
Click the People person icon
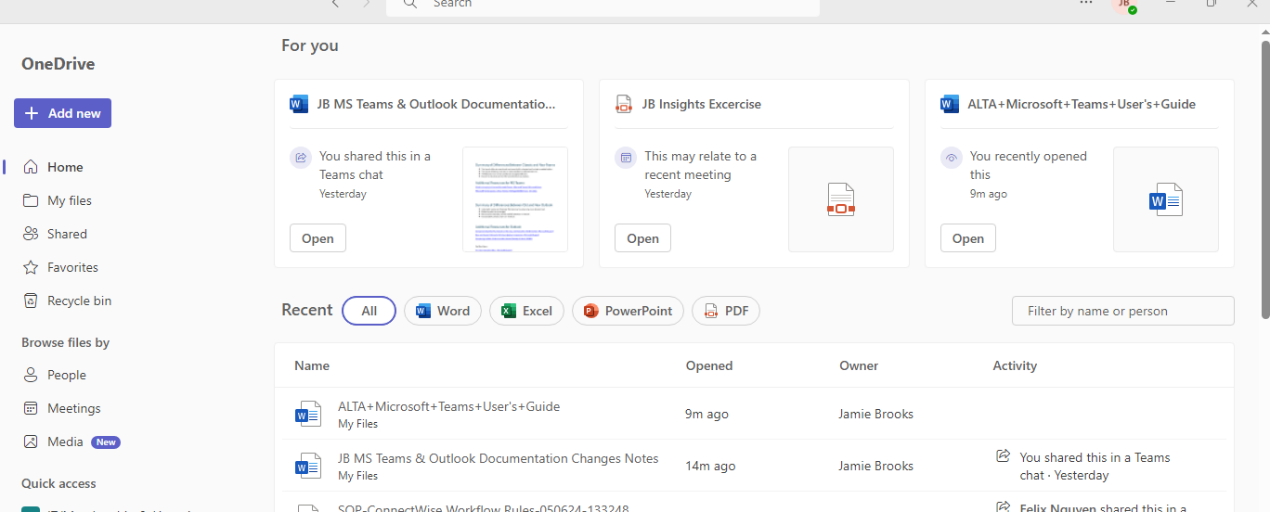pyautogui.click(x=31, y=375)
